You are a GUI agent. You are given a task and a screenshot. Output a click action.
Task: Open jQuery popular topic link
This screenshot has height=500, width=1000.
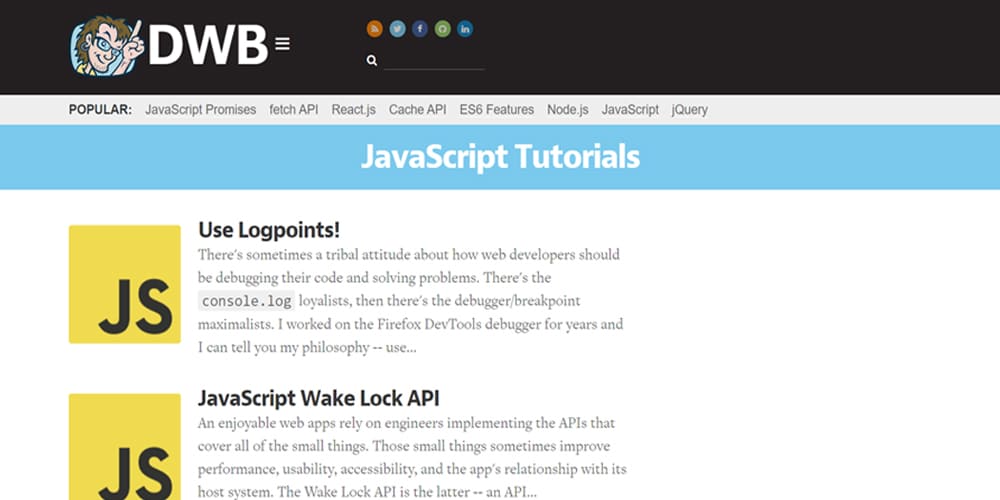689,110
